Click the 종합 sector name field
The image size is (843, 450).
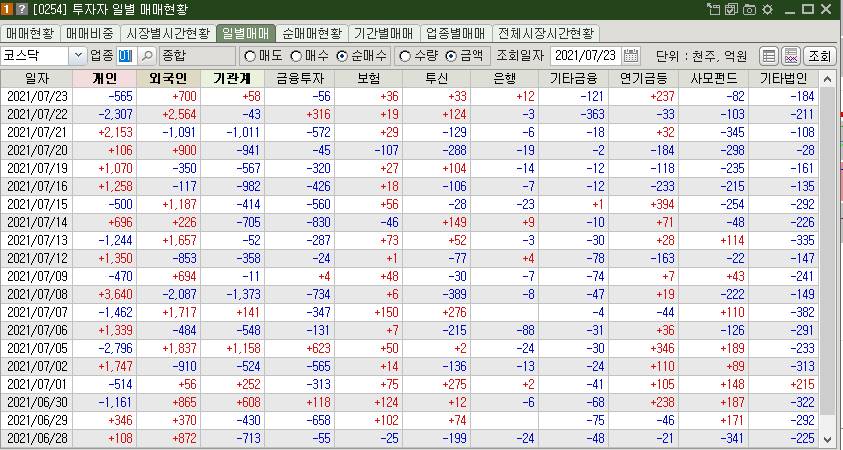pos(197,56)
